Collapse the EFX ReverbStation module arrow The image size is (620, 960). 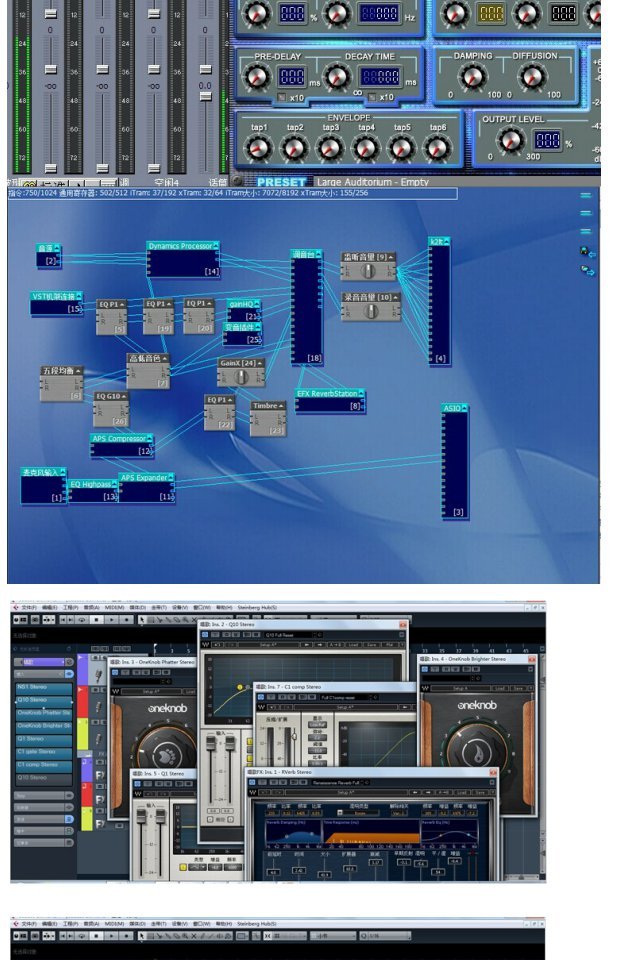(361, 393)
